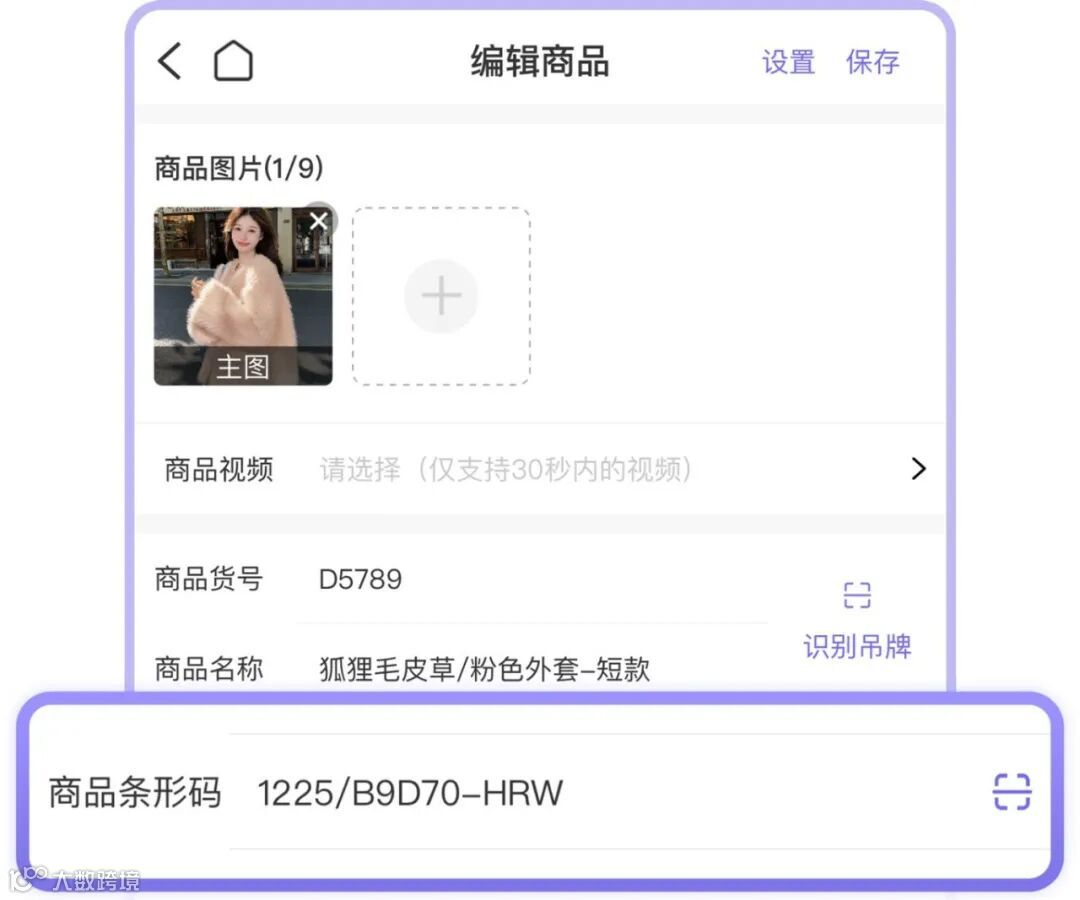Open 设置 in the header

pos(789,62)
